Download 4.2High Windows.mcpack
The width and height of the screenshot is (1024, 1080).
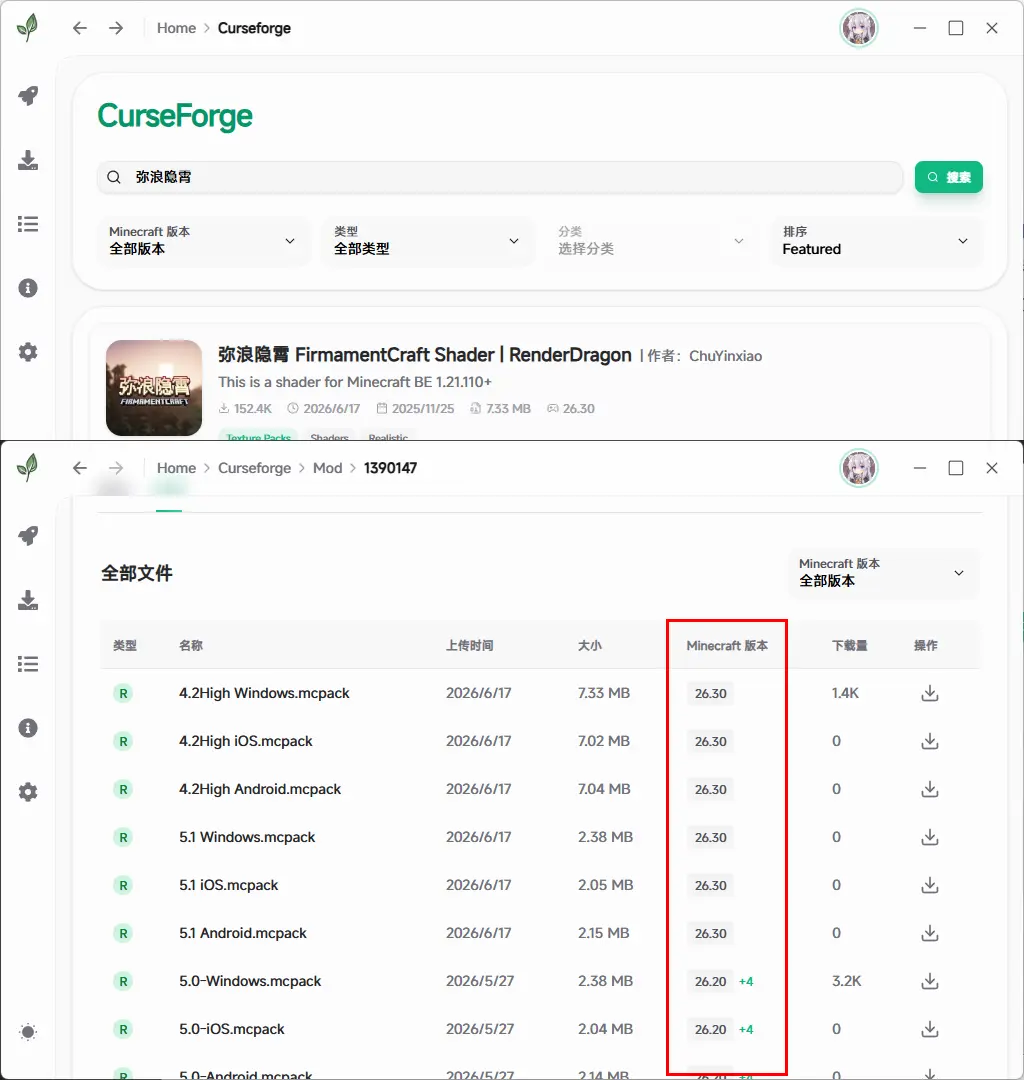(x=930, y=693)
